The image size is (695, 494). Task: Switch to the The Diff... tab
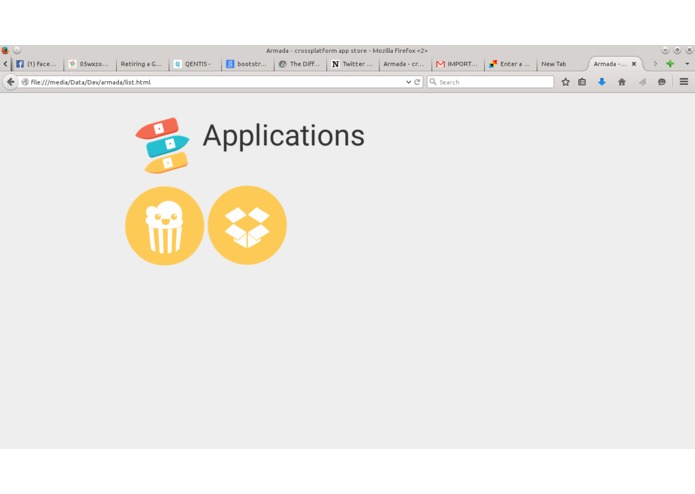click(x=300, y=64)
